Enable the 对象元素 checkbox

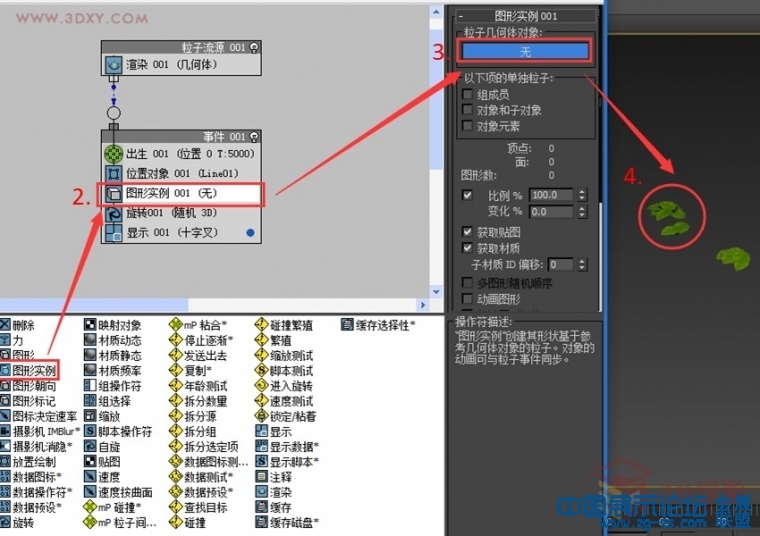[x=467, y=126]
